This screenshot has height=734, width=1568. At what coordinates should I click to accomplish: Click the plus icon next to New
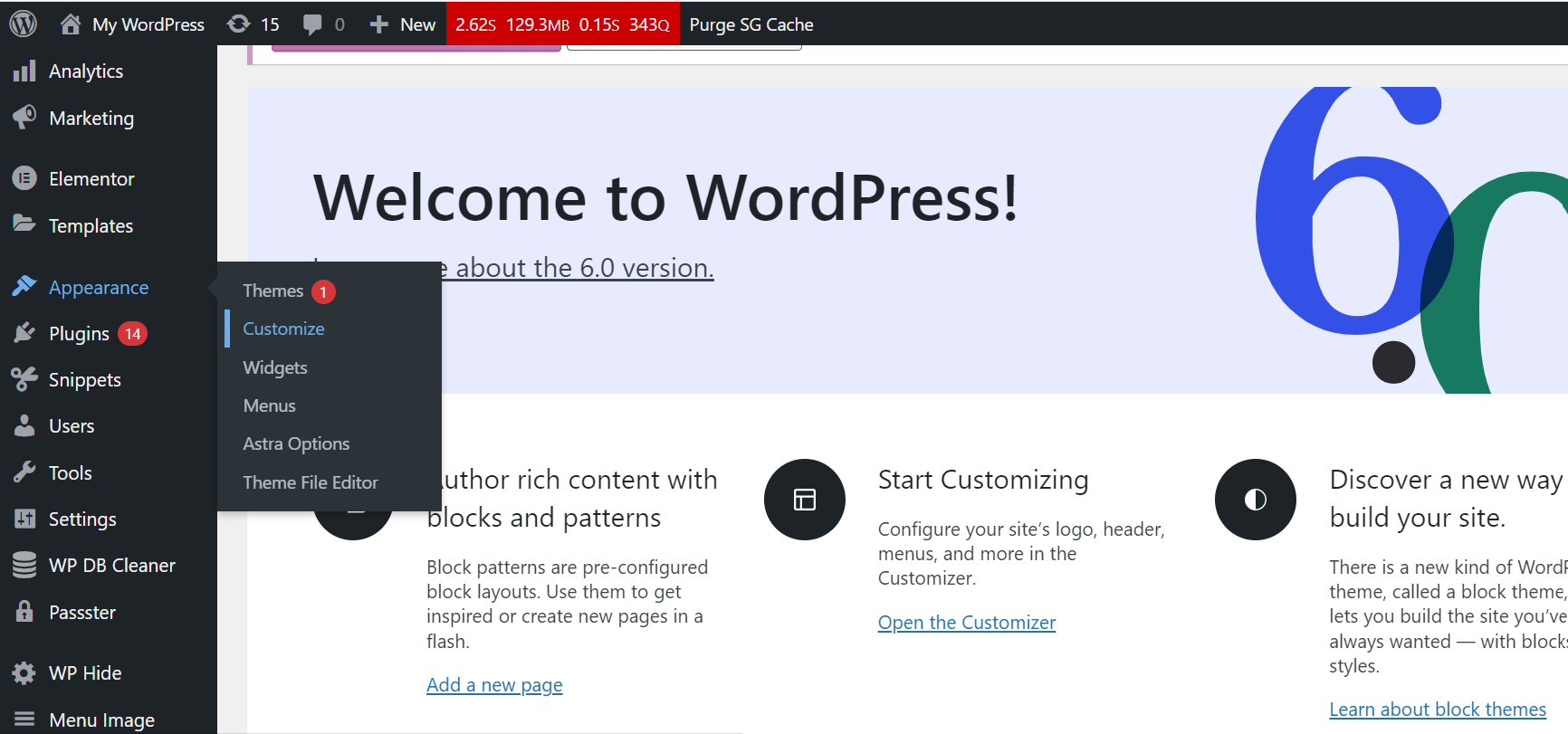point(378,24)
